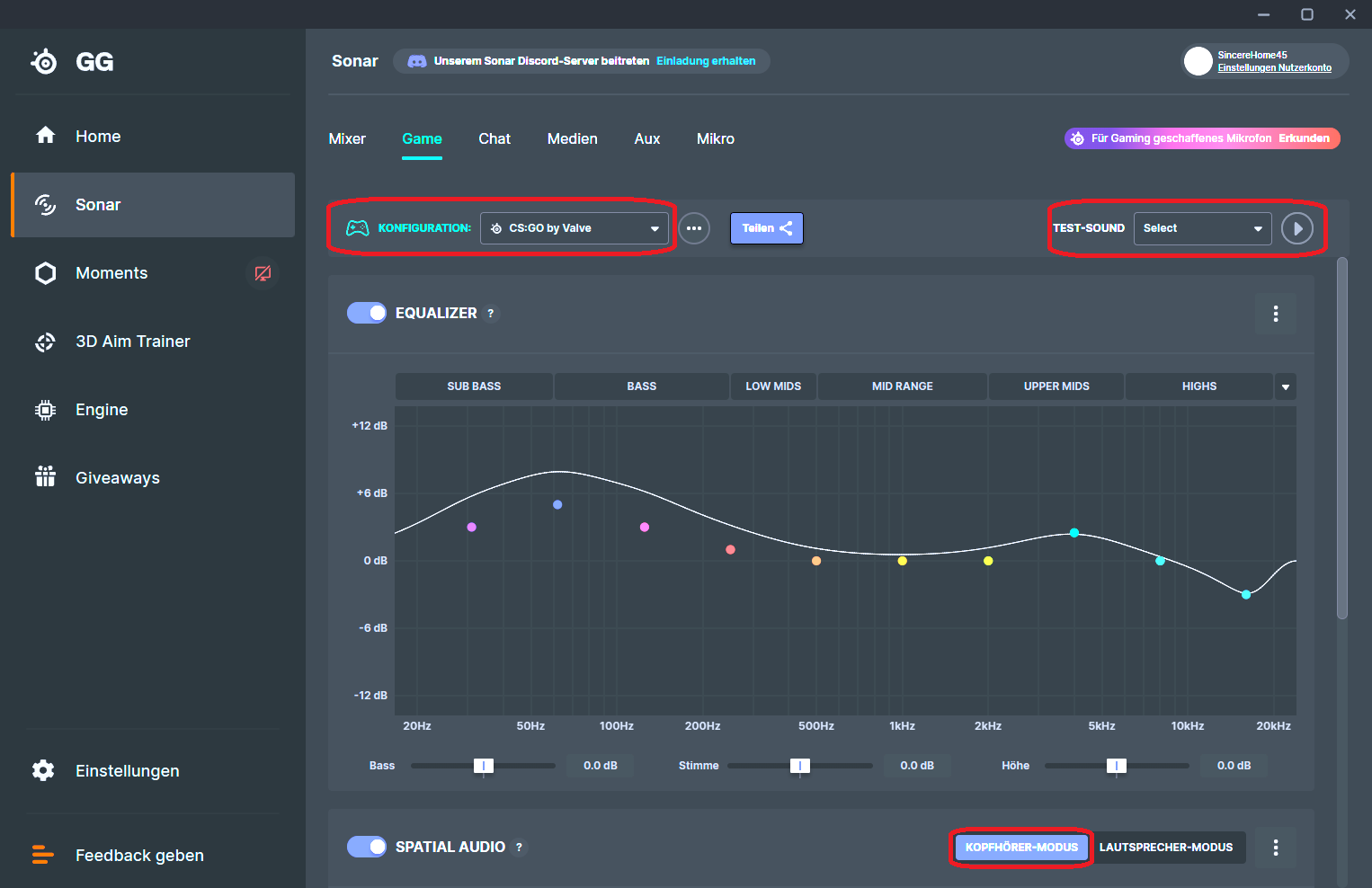Select the yellow EQ point at 1kHz
The height and width of the screenshot is (888, 1372).
[x=902, y=561]
